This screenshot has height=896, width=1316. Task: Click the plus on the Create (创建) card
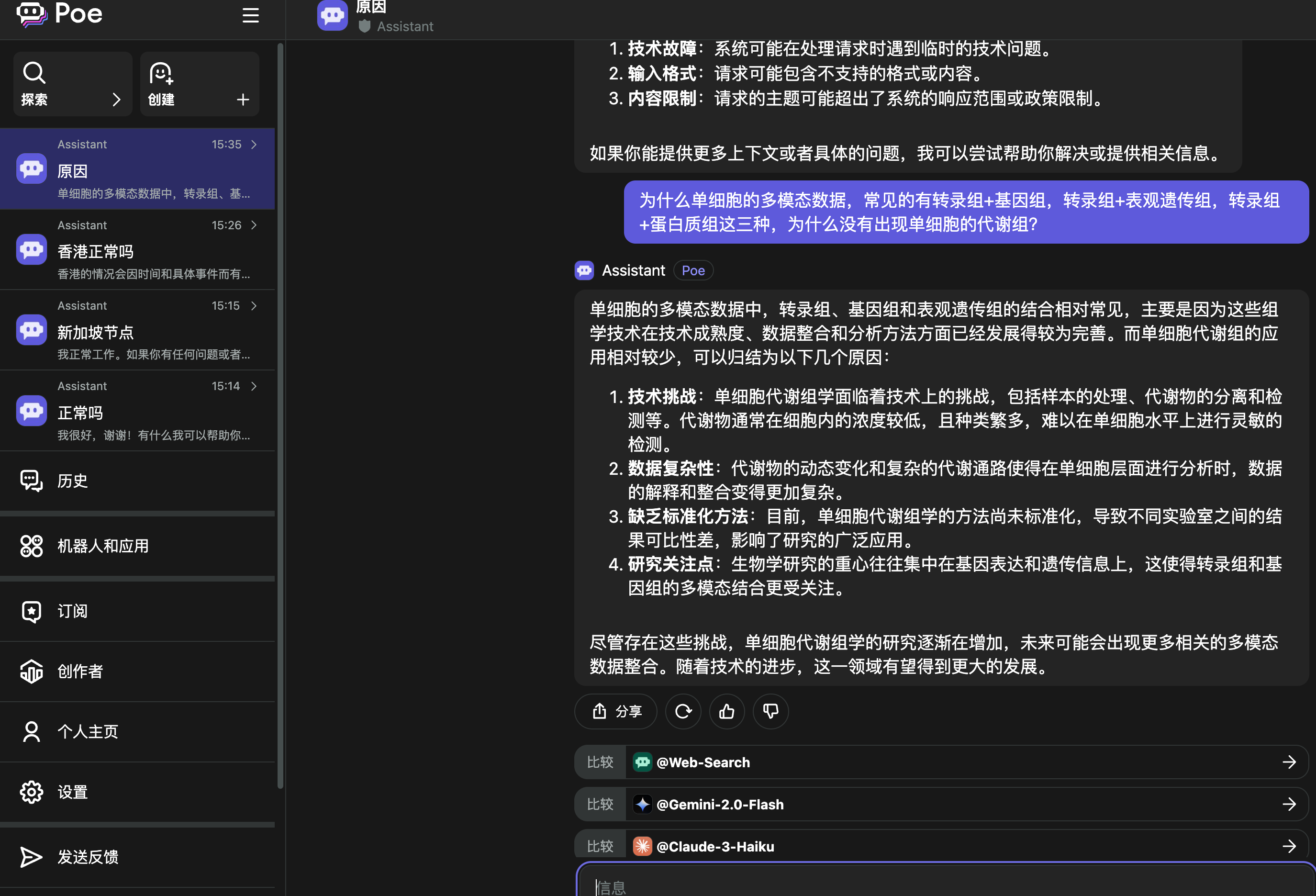tap(243, 100)
